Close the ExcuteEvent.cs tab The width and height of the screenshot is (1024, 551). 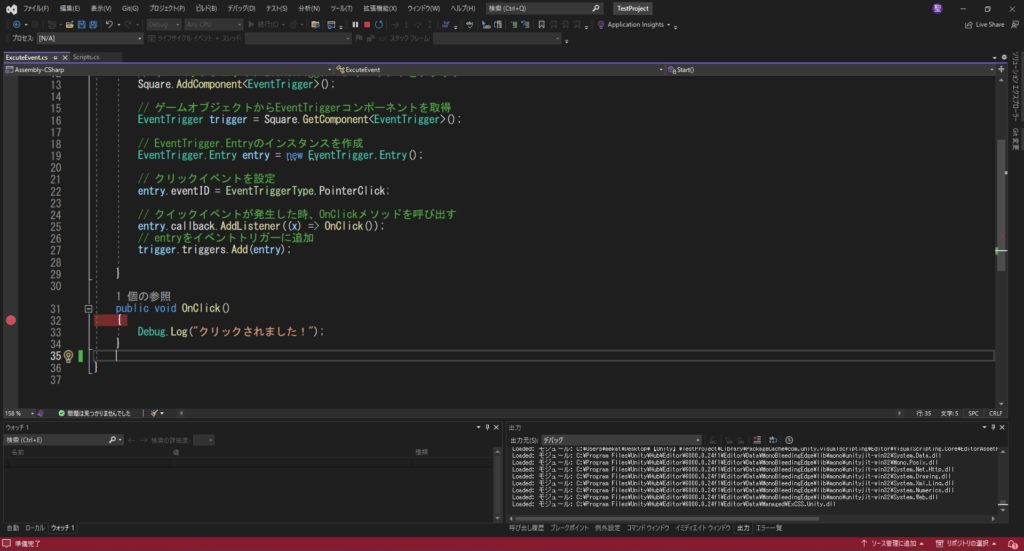click(65, 57)
